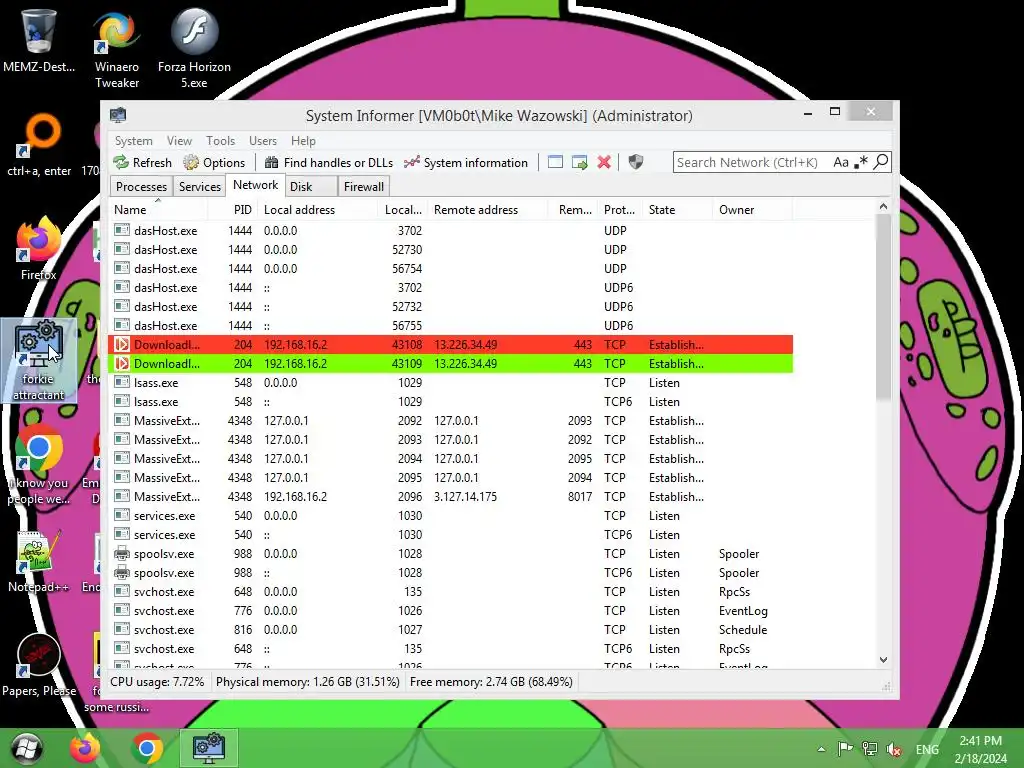Image resolution: width=1024 pixels, height=768 pixels.
Task: Sort by the State column header
Action: (x=678, y=210)
